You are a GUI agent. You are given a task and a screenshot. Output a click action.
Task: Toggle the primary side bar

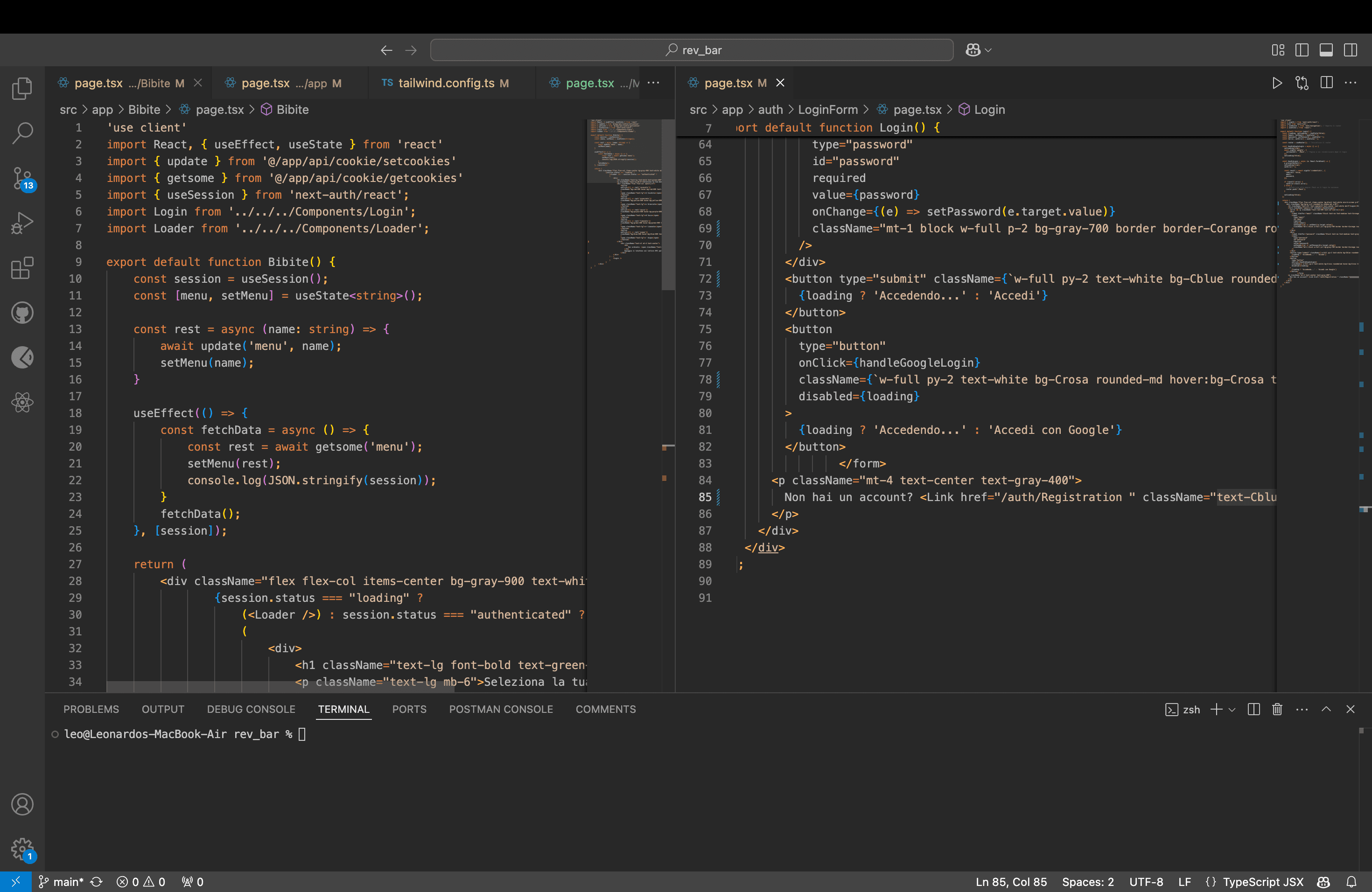1302,50
